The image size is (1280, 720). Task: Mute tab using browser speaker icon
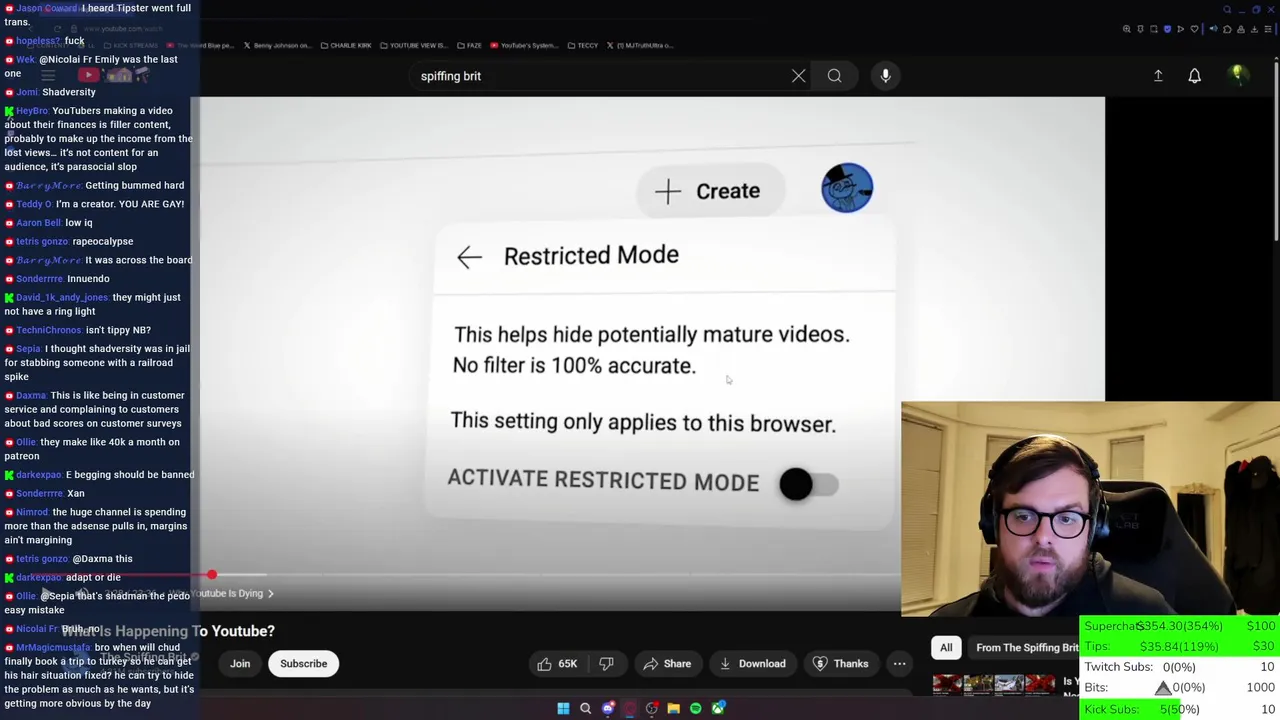pos(1213,29)
